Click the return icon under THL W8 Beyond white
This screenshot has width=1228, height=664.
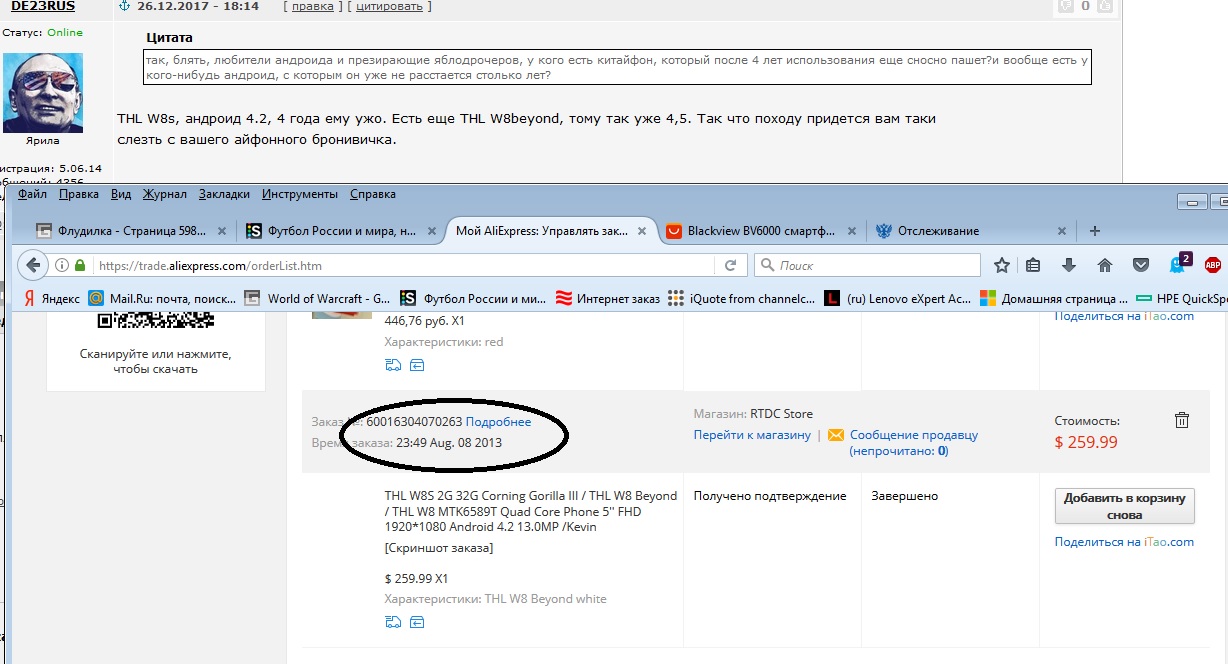pos(417,623)
